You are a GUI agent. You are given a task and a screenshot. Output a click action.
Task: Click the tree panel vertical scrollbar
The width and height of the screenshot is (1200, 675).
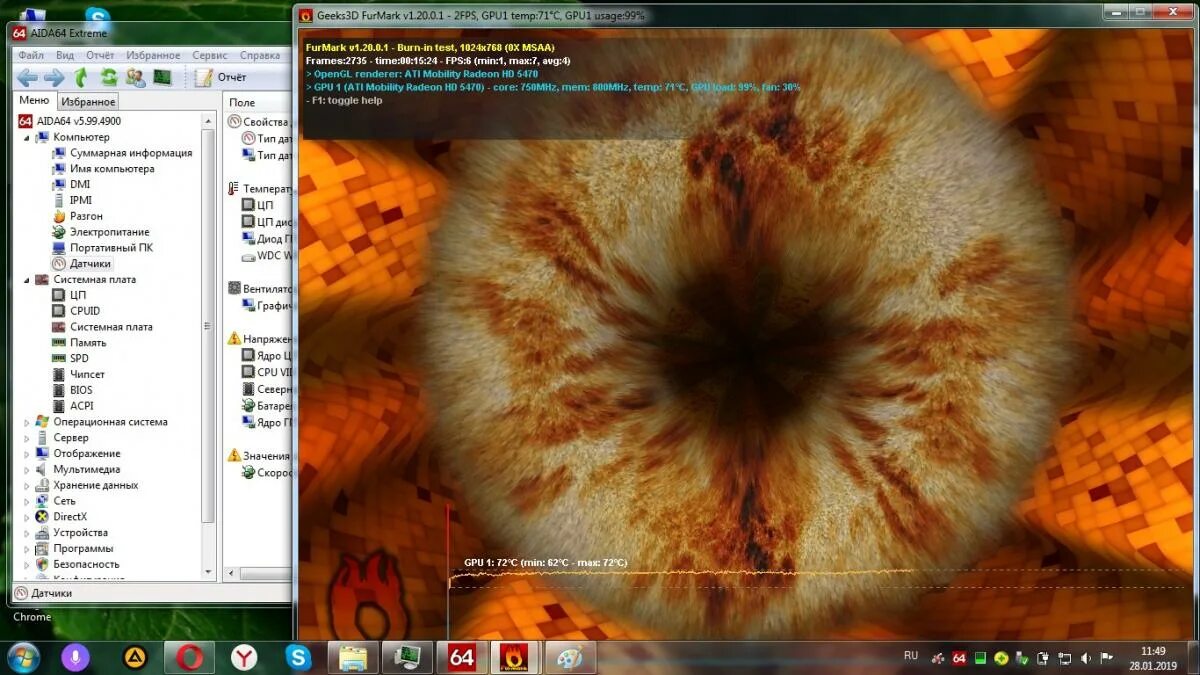click(x=208, y=325)
